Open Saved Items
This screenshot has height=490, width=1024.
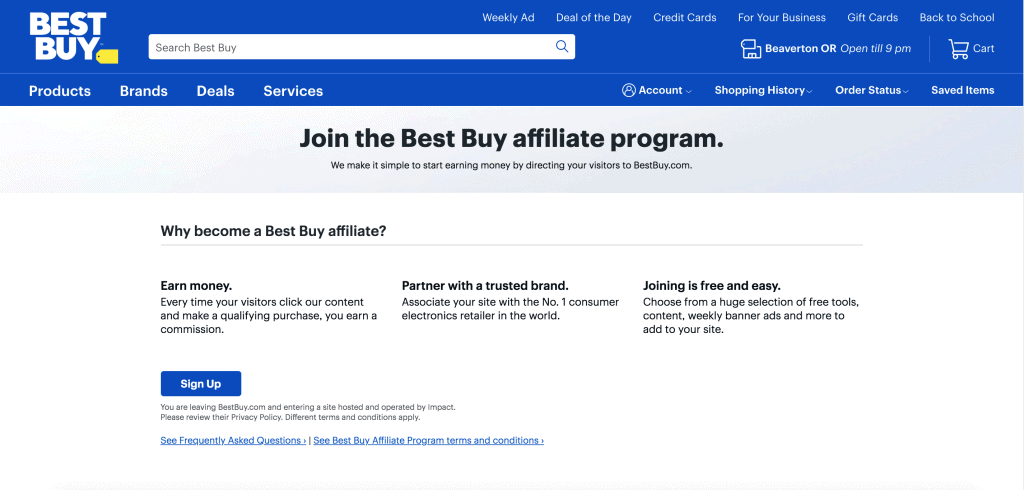(x=963, y=90)
